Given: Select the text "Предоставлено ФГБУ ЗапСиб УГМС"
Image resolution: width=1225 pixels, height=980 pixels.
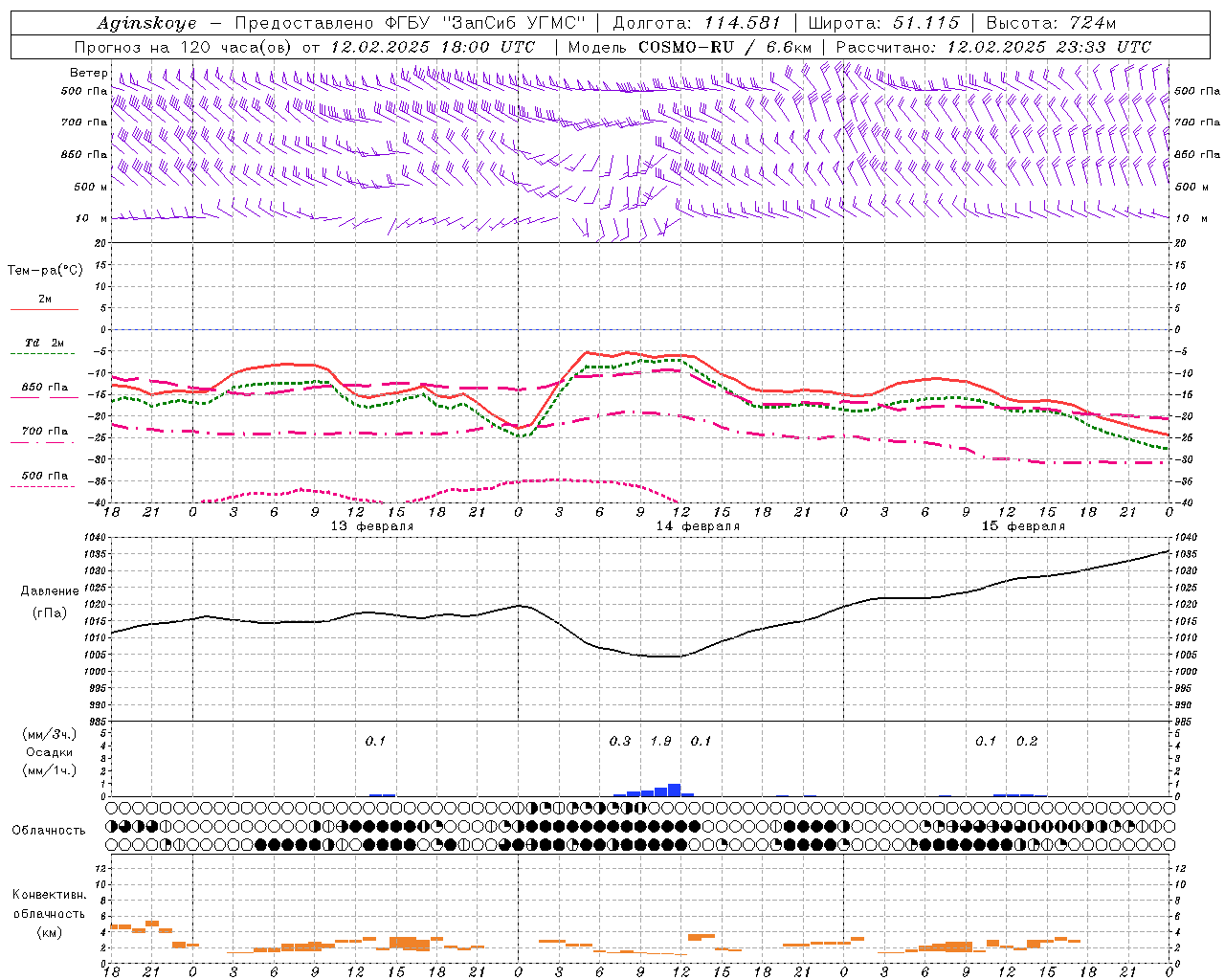Looking at the screenshot, I should tap(410, 23).
